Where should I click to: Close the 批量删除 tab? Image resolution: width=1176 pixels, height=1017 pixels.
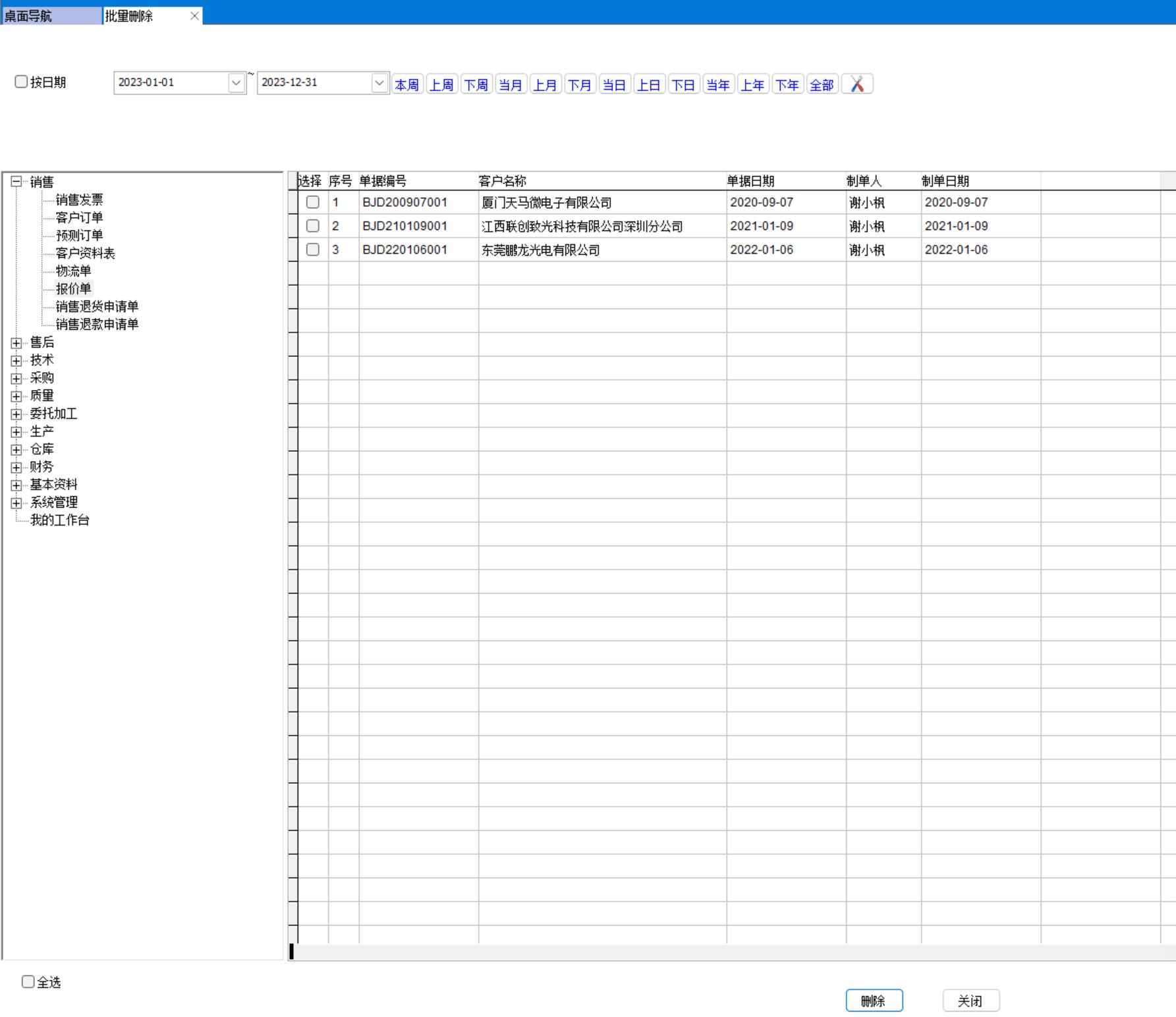[x=194, y=16]
